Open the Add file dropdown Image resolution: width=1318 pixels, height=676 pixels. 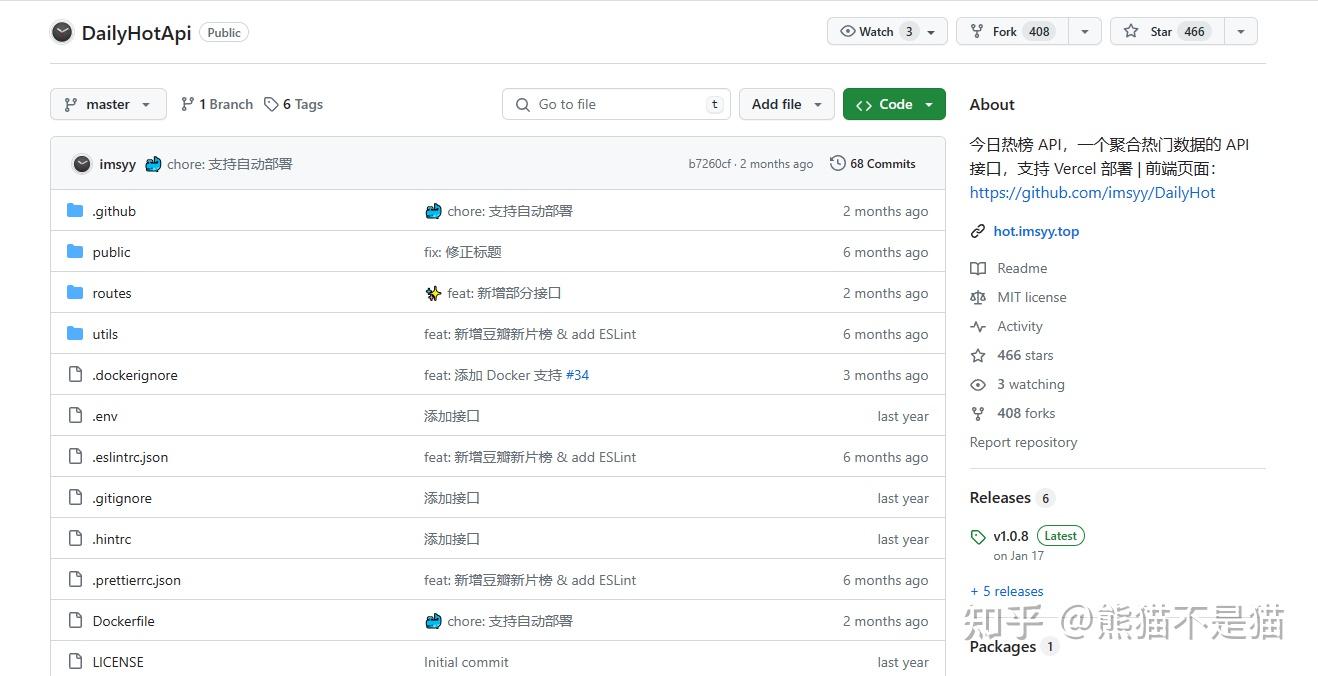coord(786,104)
